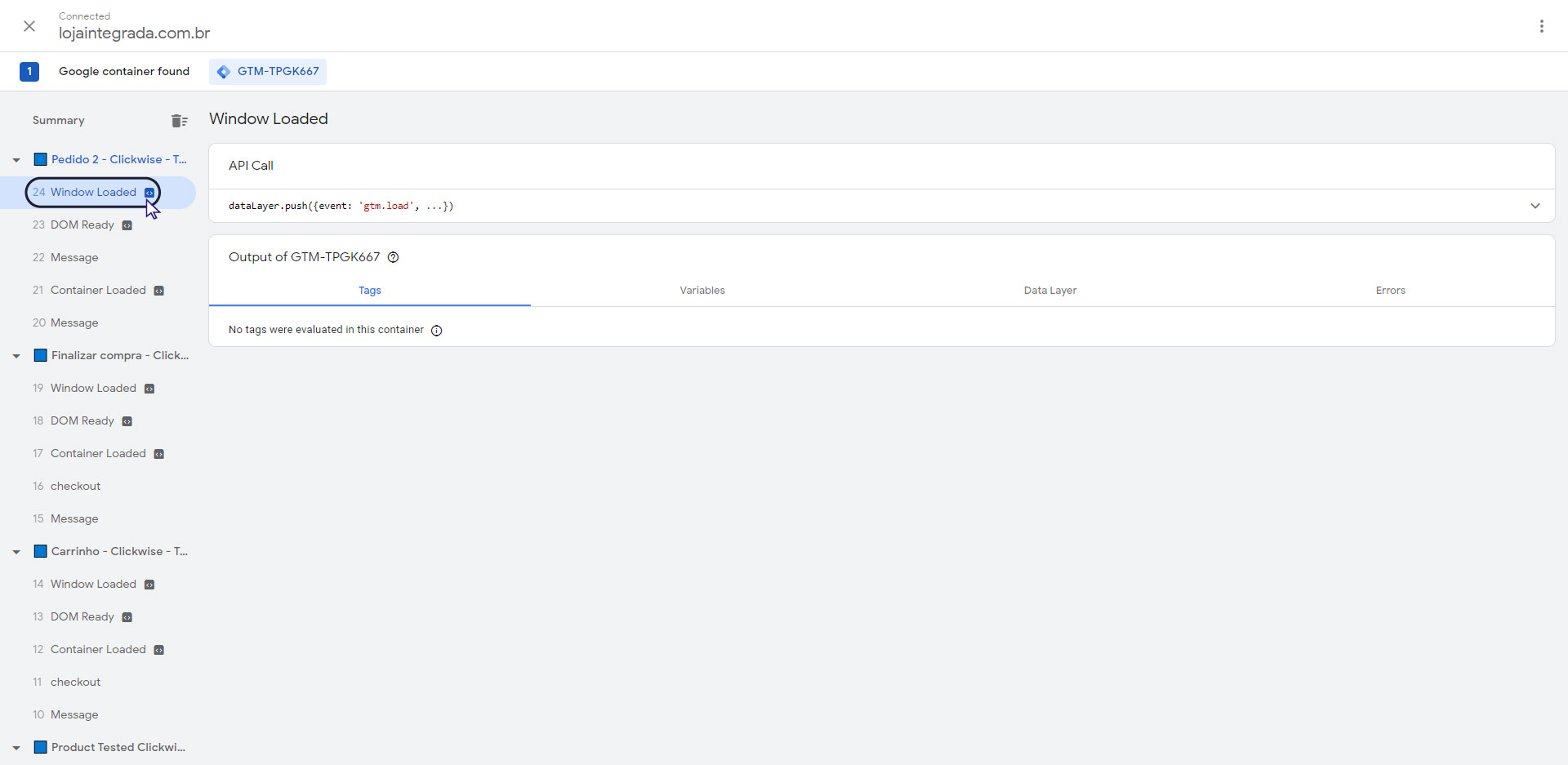Expand the API Call dataLayer.push details chevron
1568x765 pixels.
pyautogui.click(x=1535, y=206)
